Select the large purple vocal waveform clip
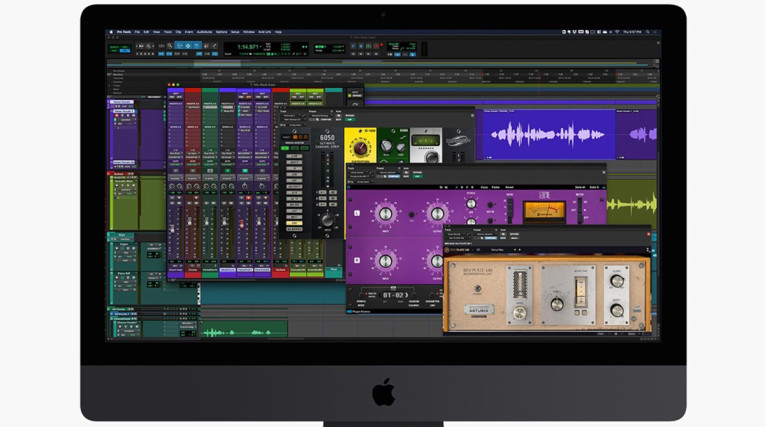 tap(548, 134)
